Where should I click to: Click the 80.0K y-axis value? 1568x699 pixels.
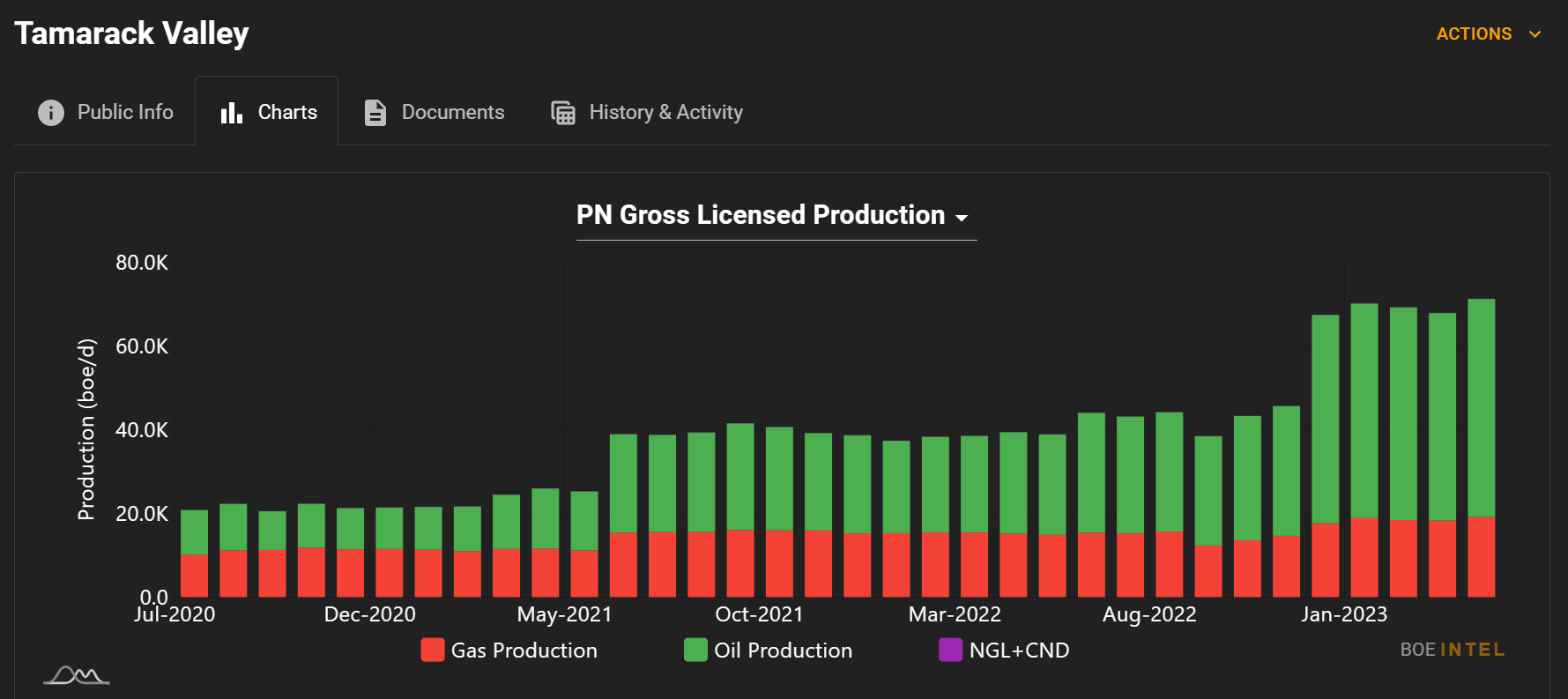(142, 263)
